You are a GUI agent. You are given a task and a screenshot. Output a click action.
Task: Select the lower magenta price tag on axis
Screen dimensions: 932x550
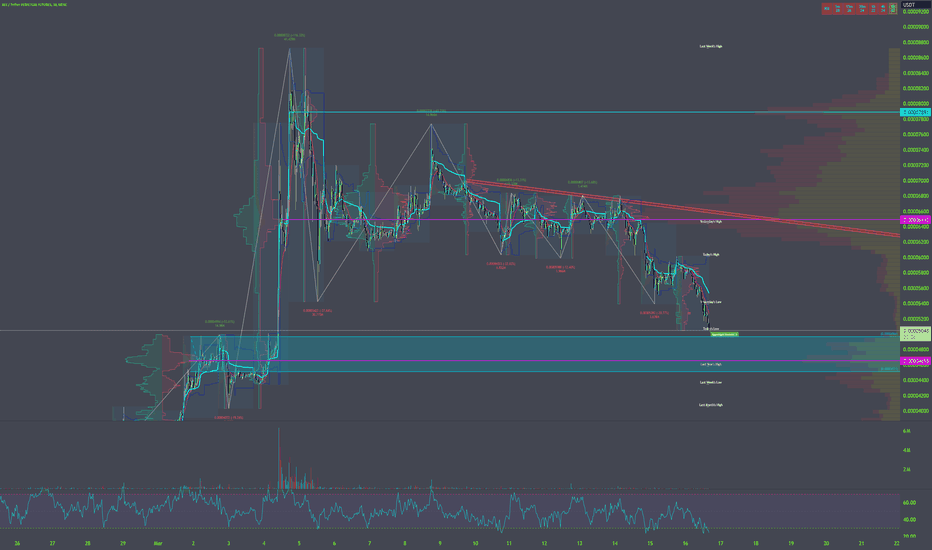point(916,361)
